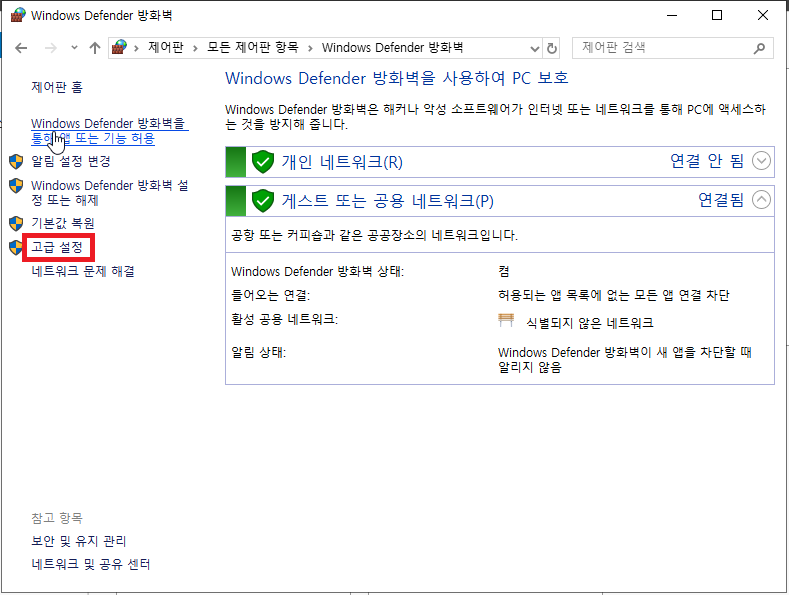789x595 pixels.
Task: Open Windows Defender 방화벽 설정 또는 해제
Action: coord(110,193)
